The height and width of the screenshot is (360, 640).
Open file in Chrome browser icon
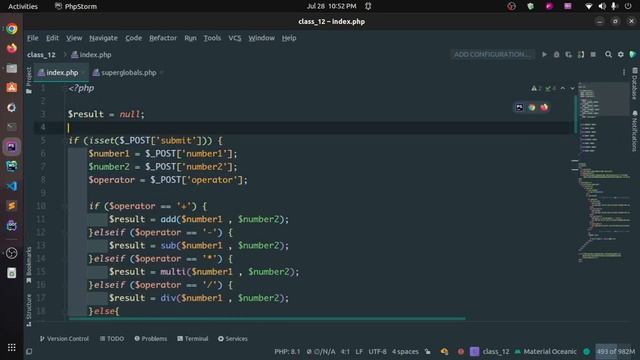tap(531, 107)
